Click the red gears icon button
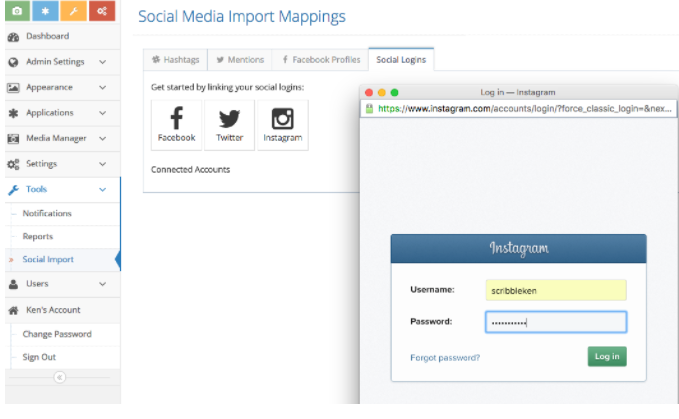679x419 pixels. 102,11
